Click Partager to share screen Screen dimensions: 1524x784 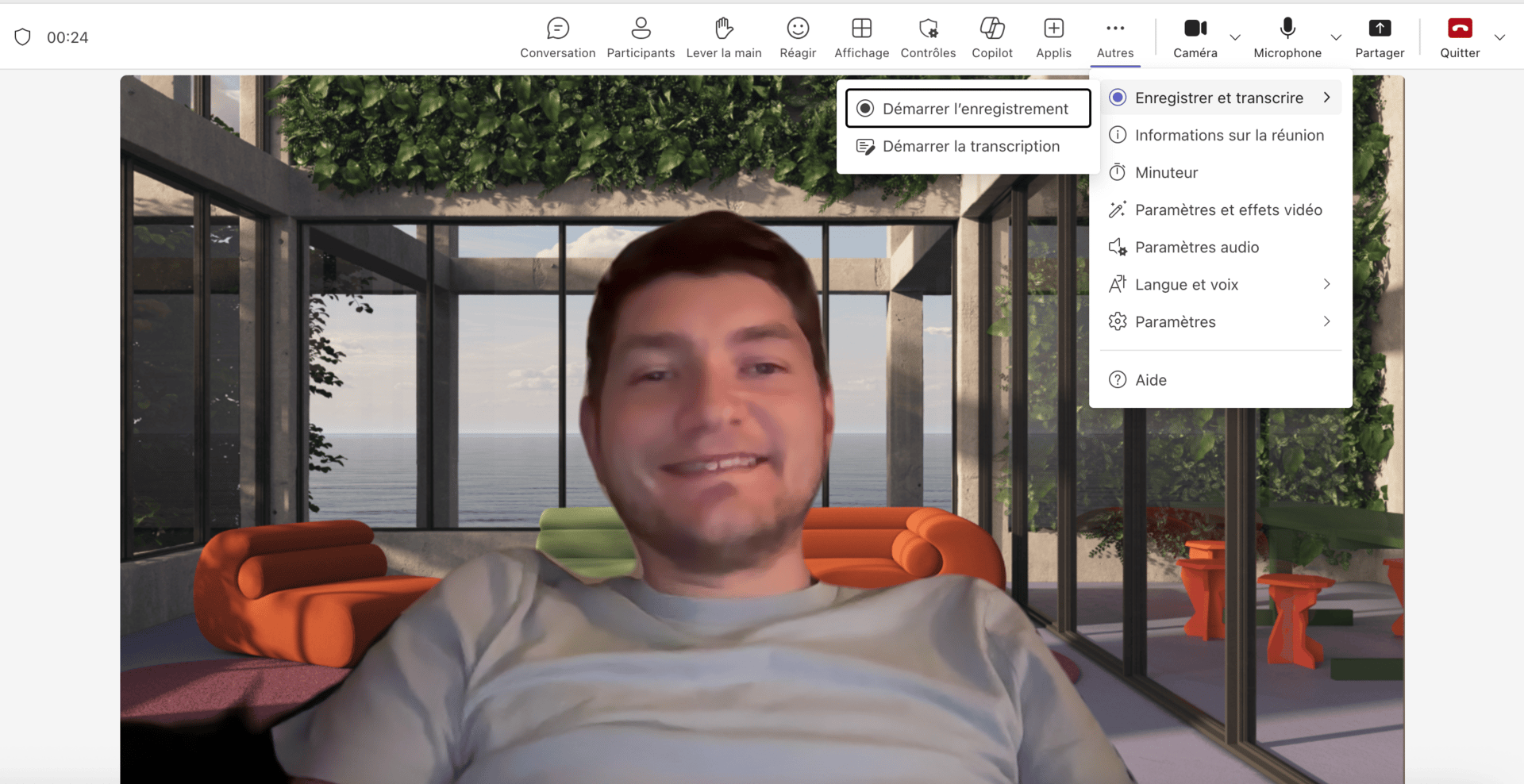(1380, 37)
